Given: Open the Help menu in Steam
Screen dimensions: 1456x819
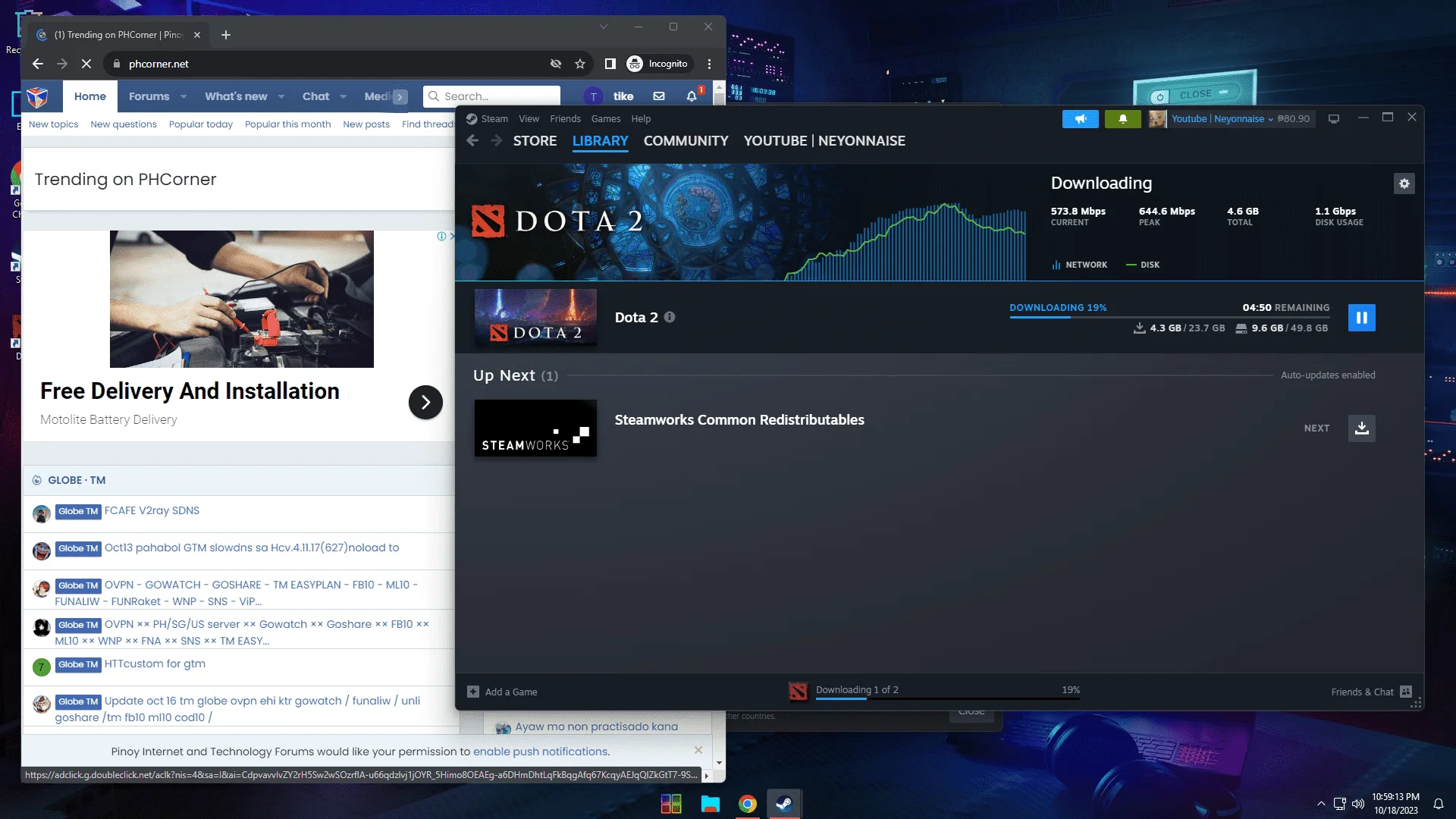Looking at the screenshot, I should point(641,119).
